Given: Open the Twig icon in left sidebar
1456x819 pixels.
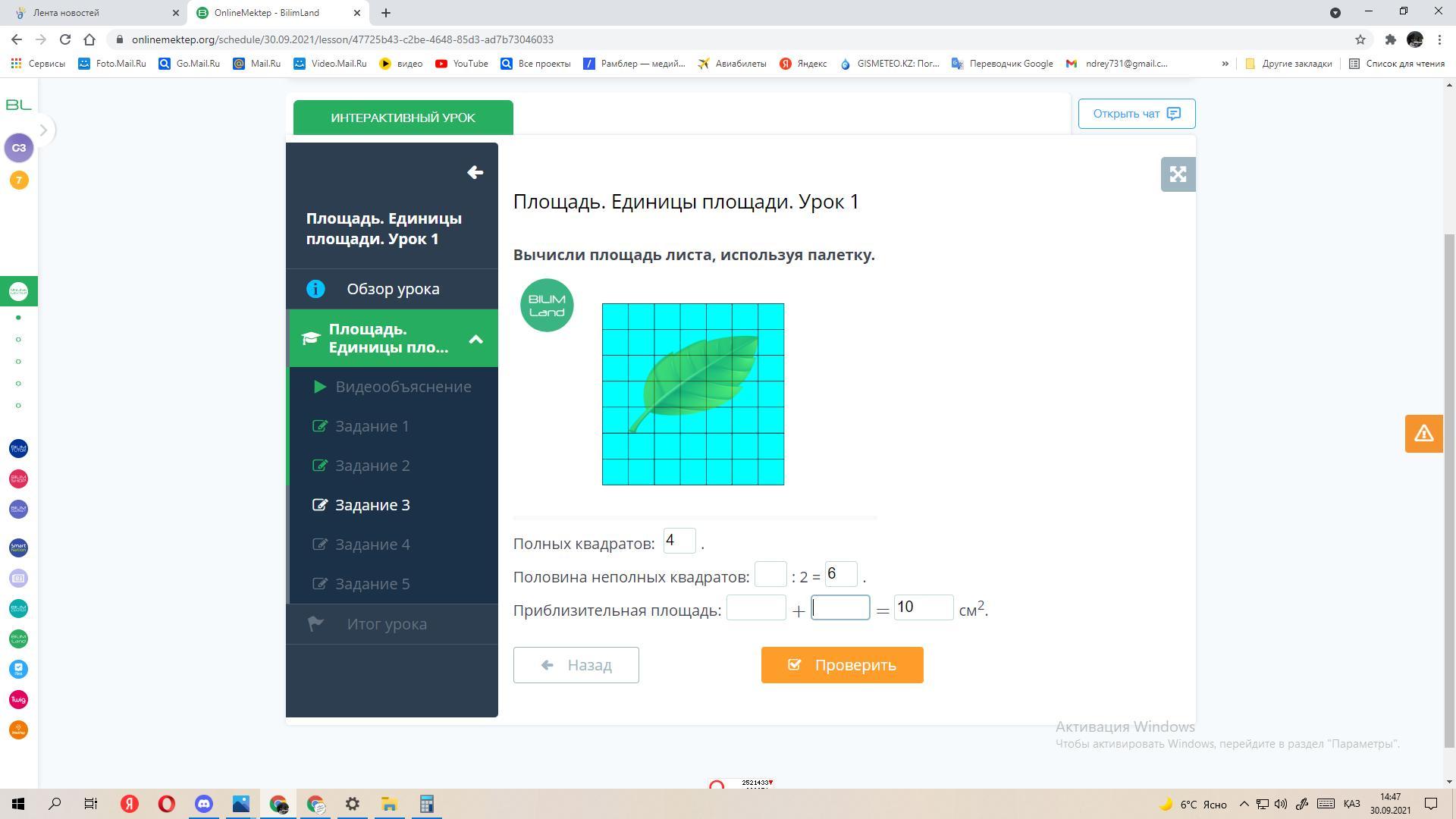Looking at the screenshot, I should point(19,699).
